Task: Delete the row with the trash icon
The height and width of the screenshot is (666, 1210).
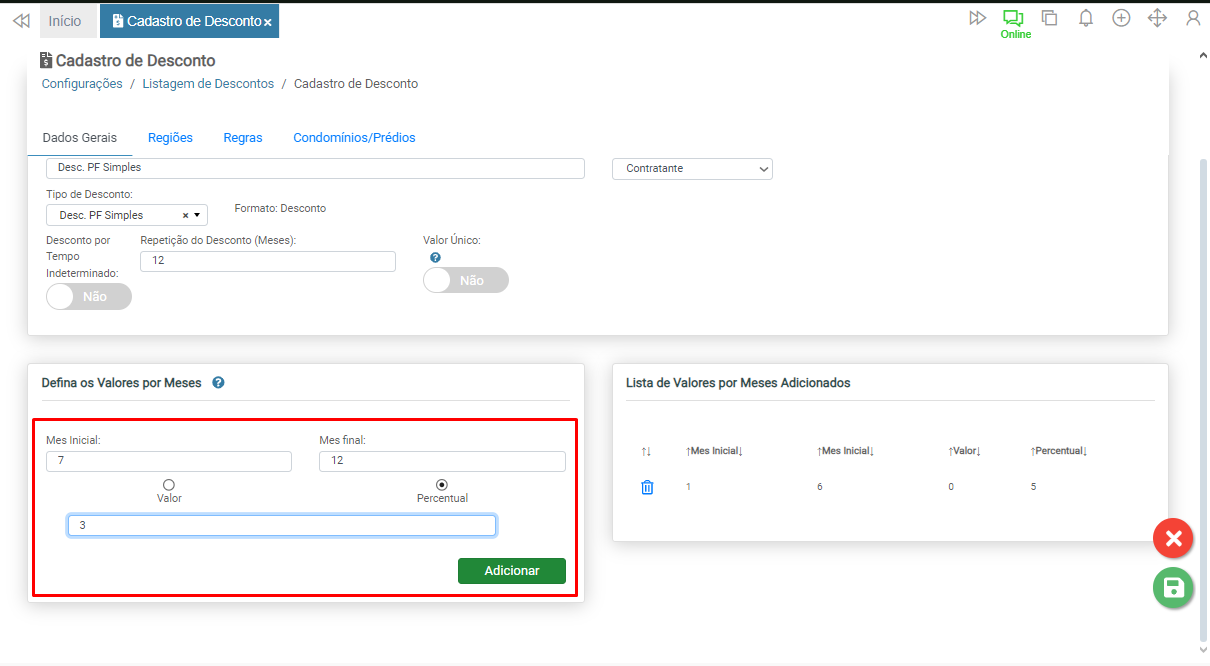Action: coord(647,487)
